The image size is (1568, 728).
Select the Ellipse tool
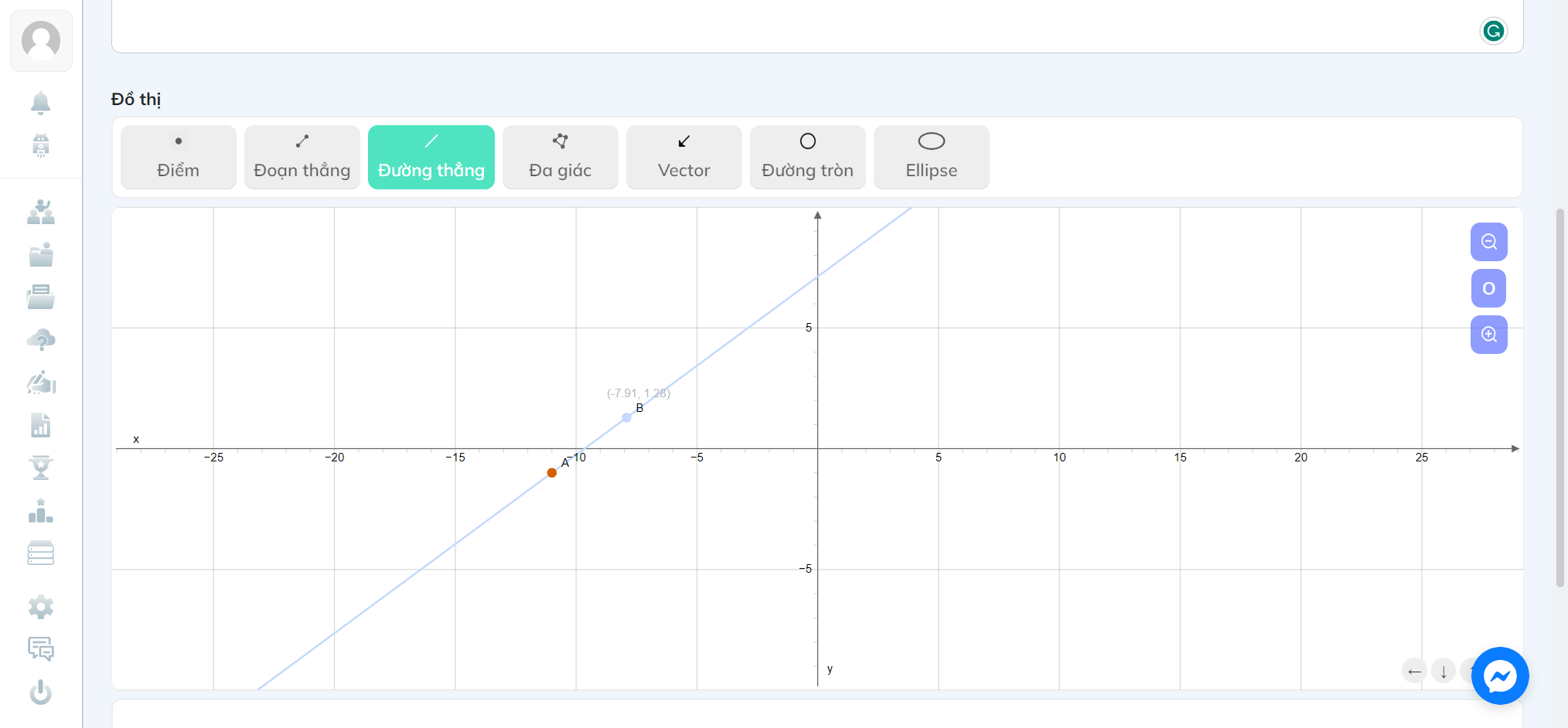click(932, 157)
